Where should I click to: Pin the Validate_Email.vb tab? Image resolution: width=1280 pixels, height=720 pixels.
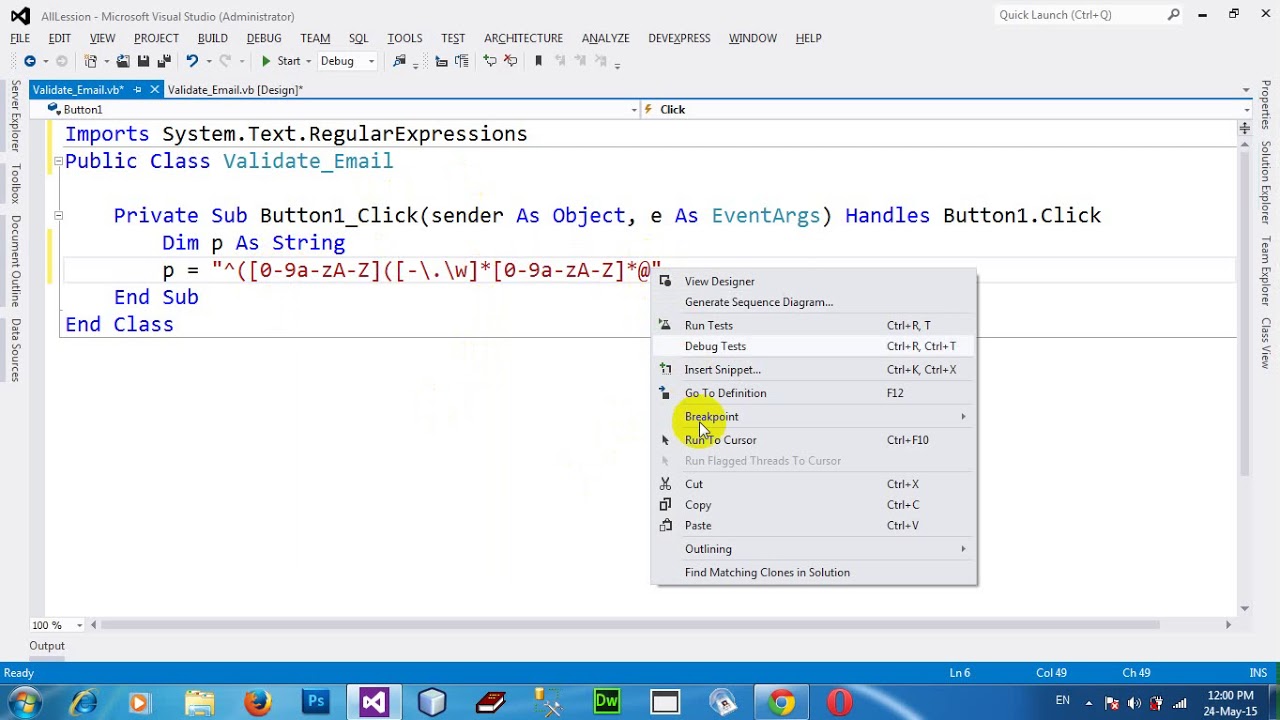[x=137, y=89]
